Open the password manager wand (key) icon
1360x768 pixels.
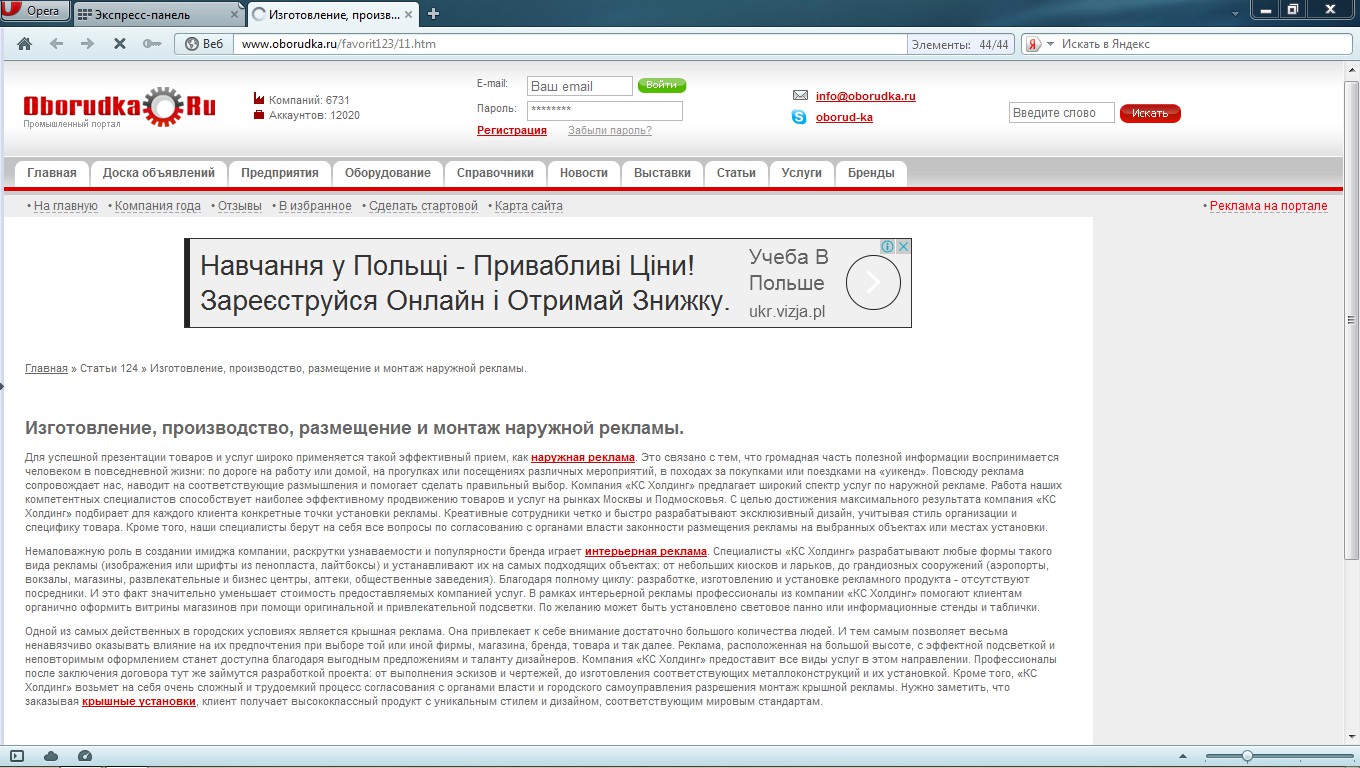pyautogui.click(x=151, y=44)
